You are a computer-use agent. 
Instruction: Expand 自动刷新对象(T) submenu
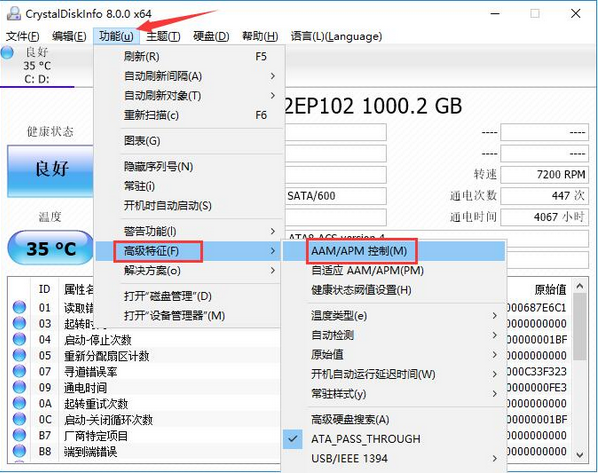(x=190, y=95)
